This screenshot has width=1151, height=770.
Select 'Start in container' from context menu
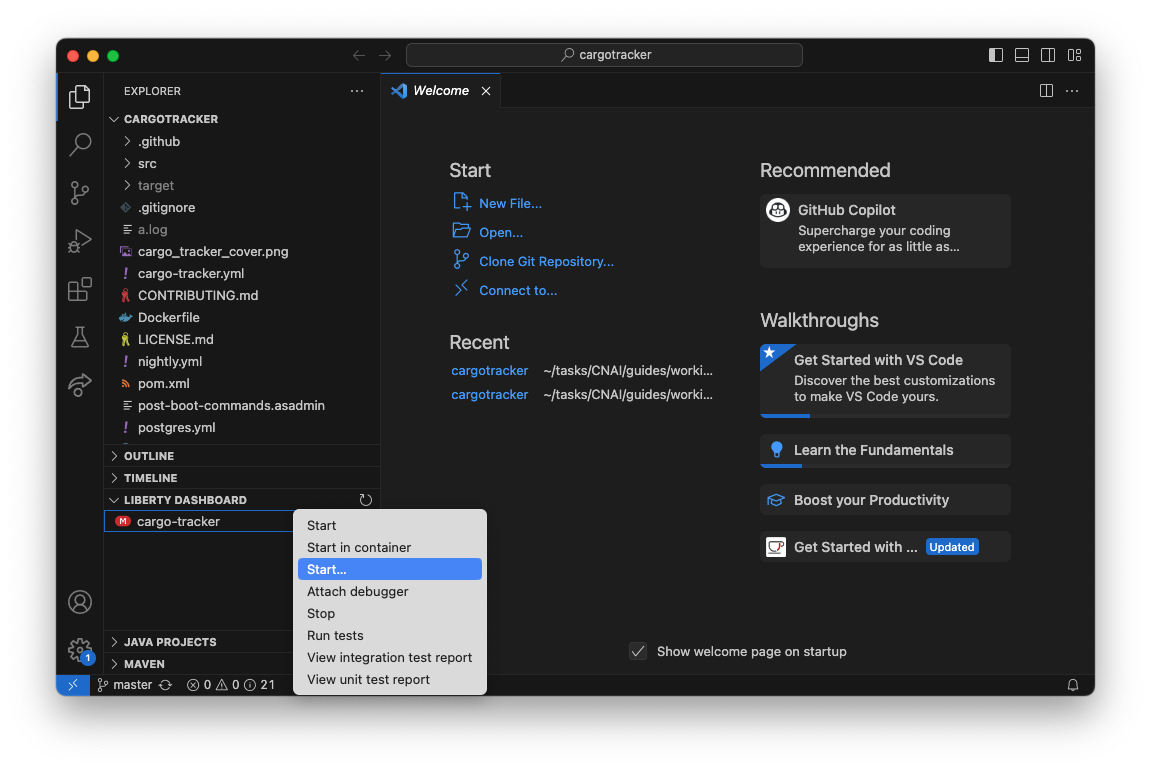(x=359, y=547)
